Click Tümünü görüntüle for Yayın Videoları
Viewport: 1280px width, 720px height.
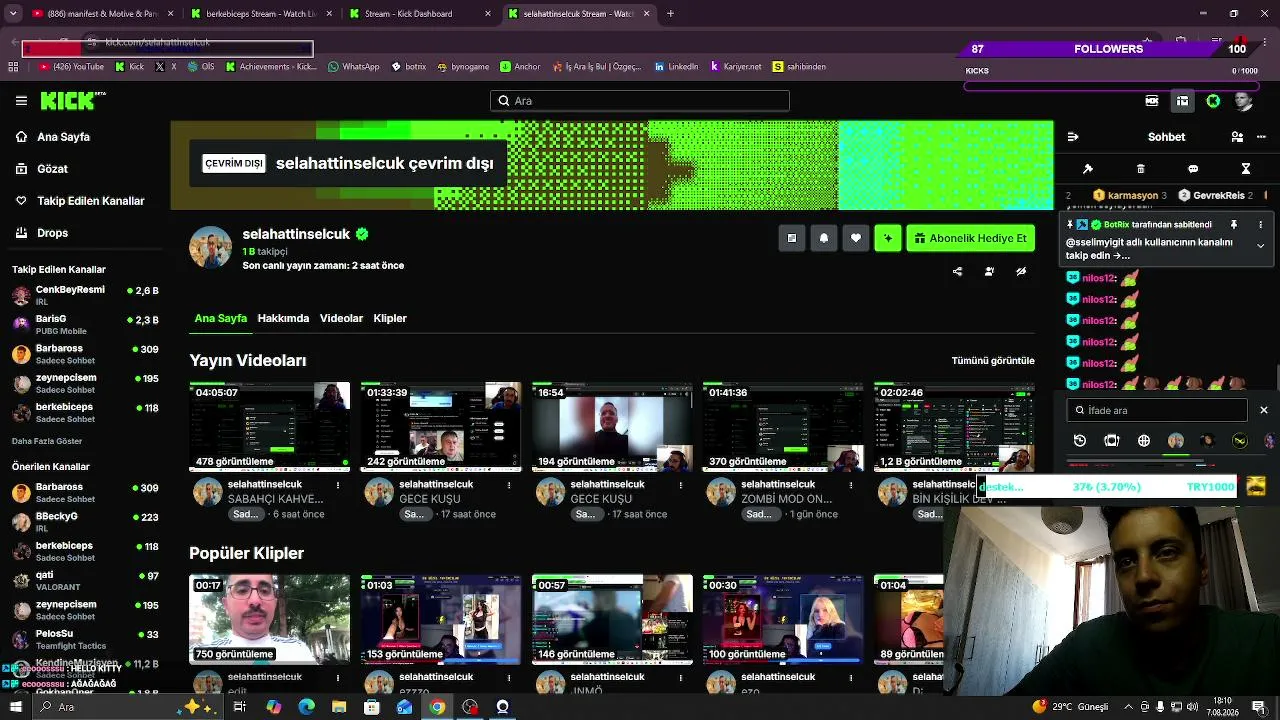[993, 360]
